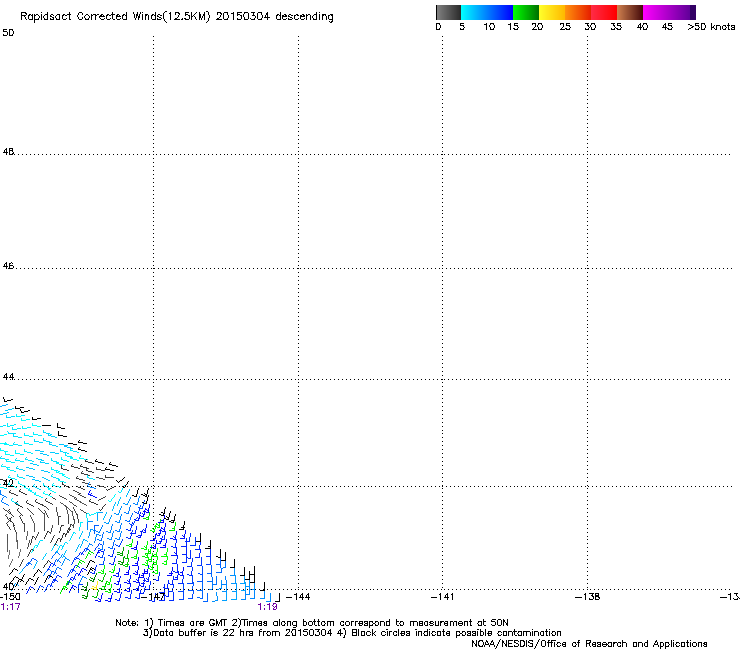The width and height of the screenshot is (740, 650).
Task: Click the 'Black circles indicate possible contamination' note
Action: pos(456,633)
